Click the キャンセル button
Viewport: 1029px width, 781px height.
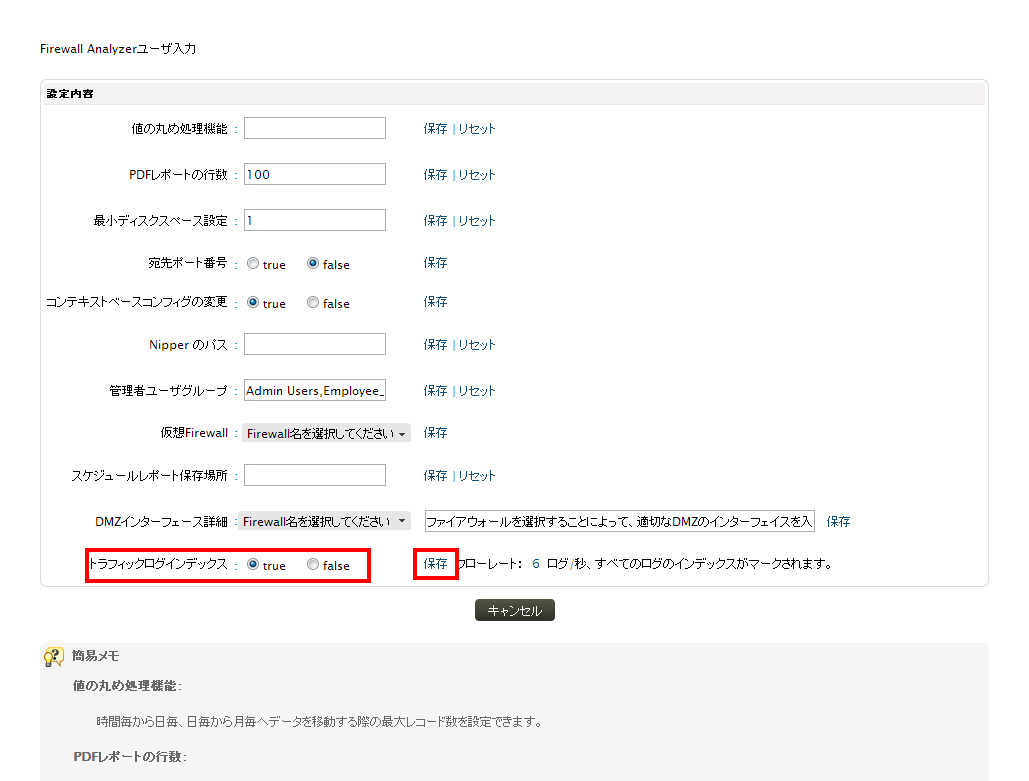514,610
